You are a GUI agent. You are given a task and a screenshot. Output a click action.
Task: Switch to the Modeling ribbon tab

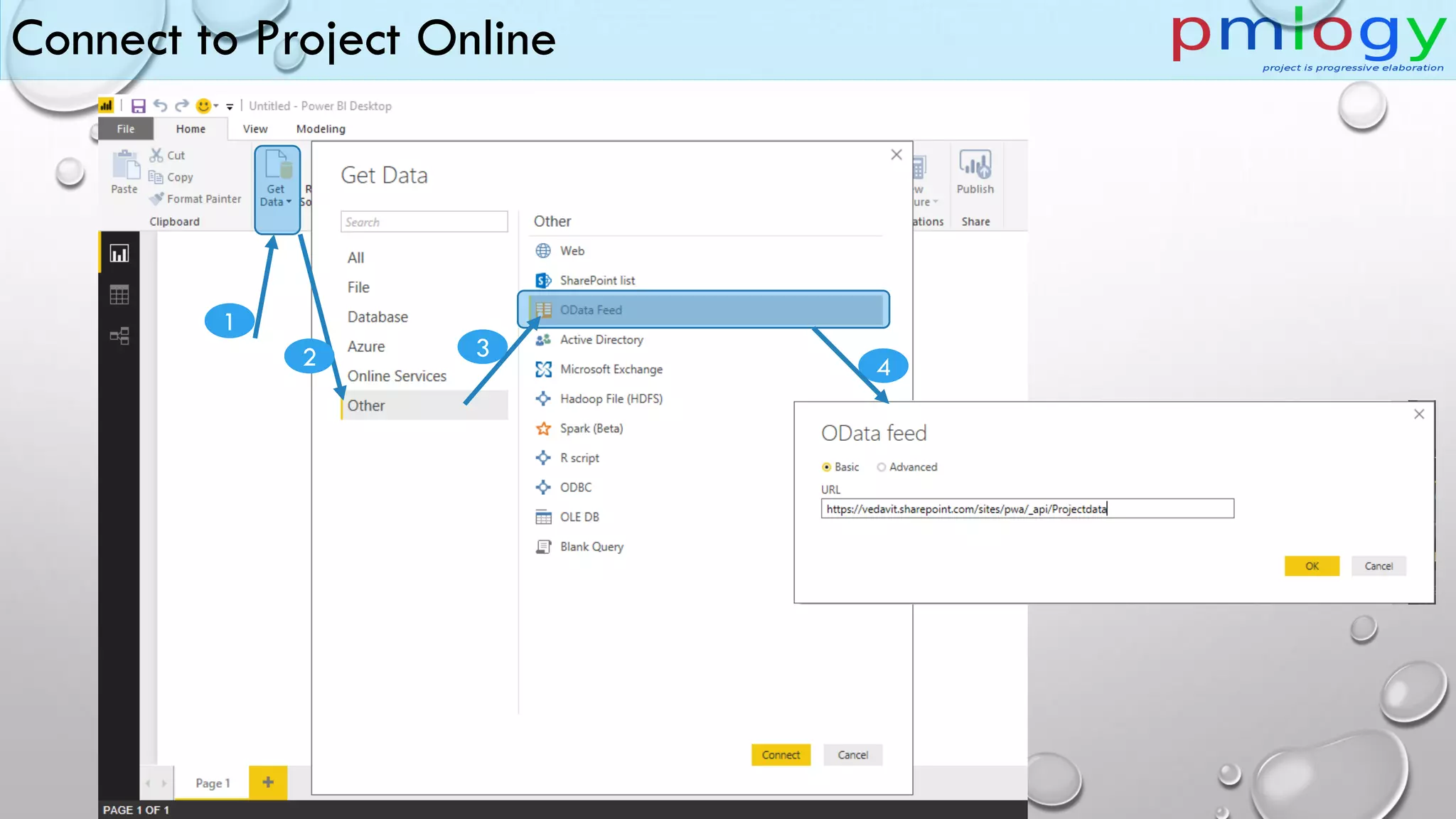click(321, 129)
